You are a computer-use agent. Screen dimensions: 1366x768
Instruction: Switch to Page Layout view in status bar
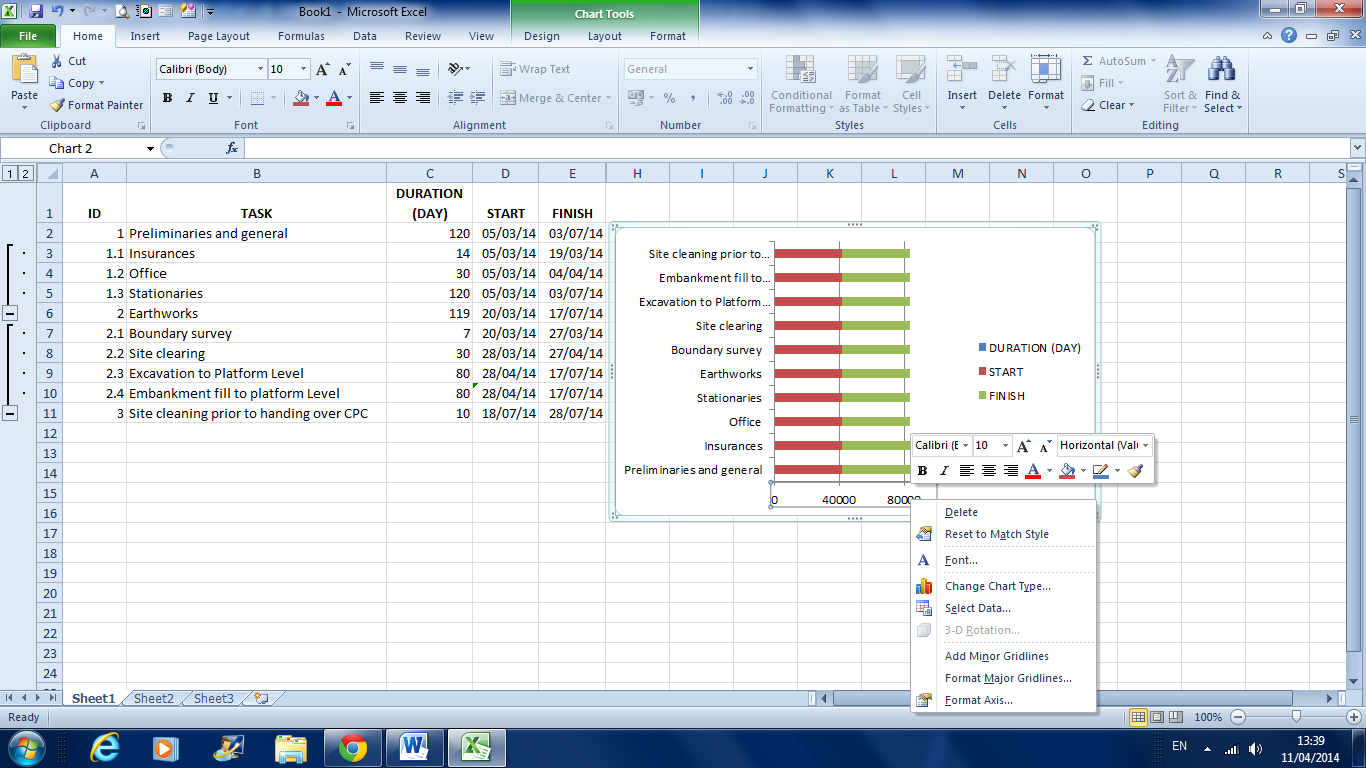coord(1158,717)
